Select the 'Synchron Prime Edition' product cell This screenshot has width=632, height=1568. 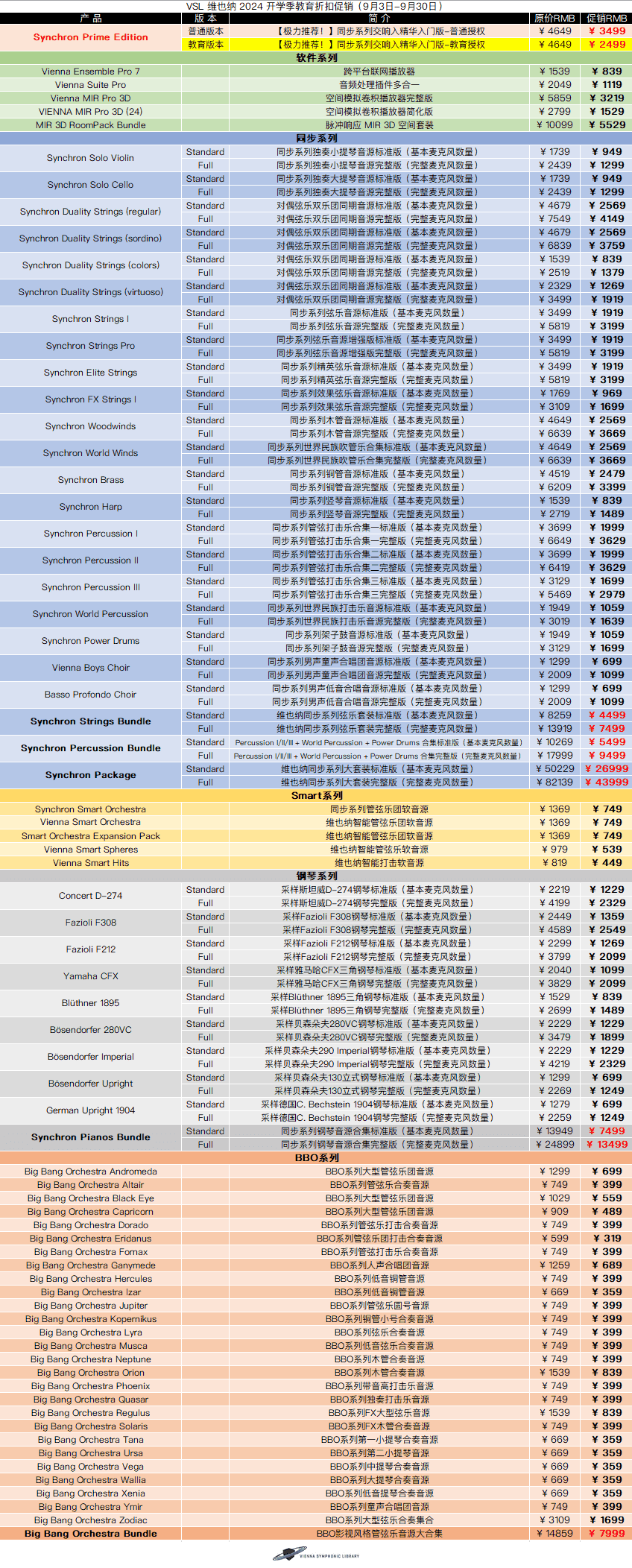tap(91, 37)
